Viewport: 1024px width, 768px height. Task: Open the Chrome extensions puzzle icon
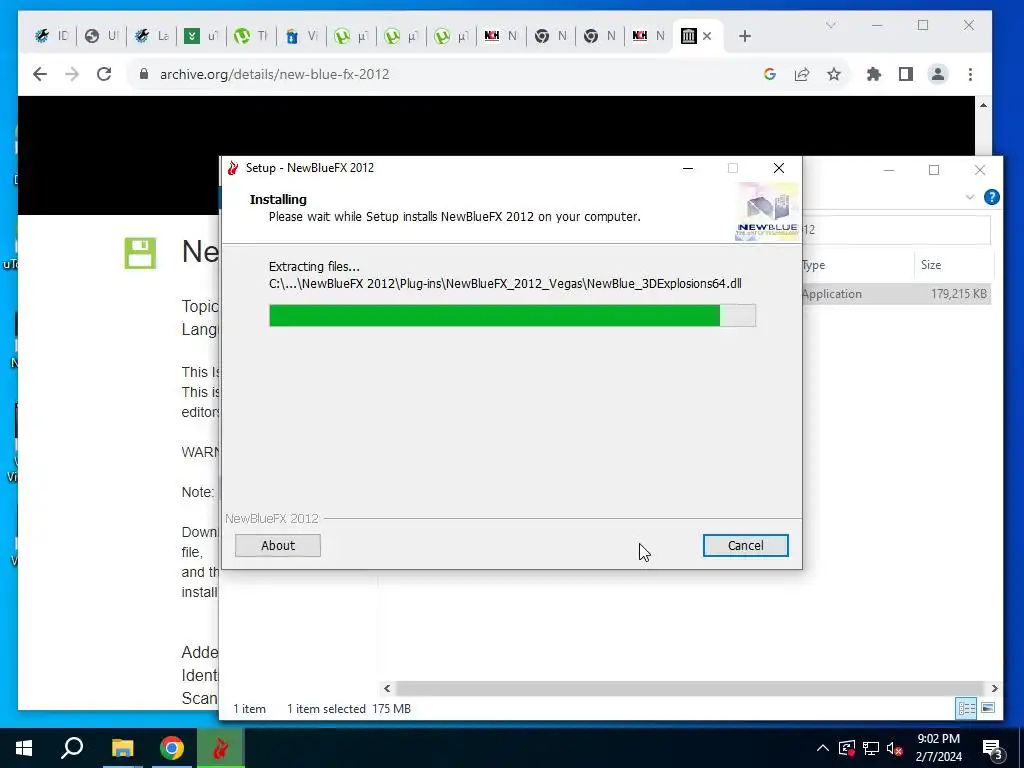(x=874, y=74)
